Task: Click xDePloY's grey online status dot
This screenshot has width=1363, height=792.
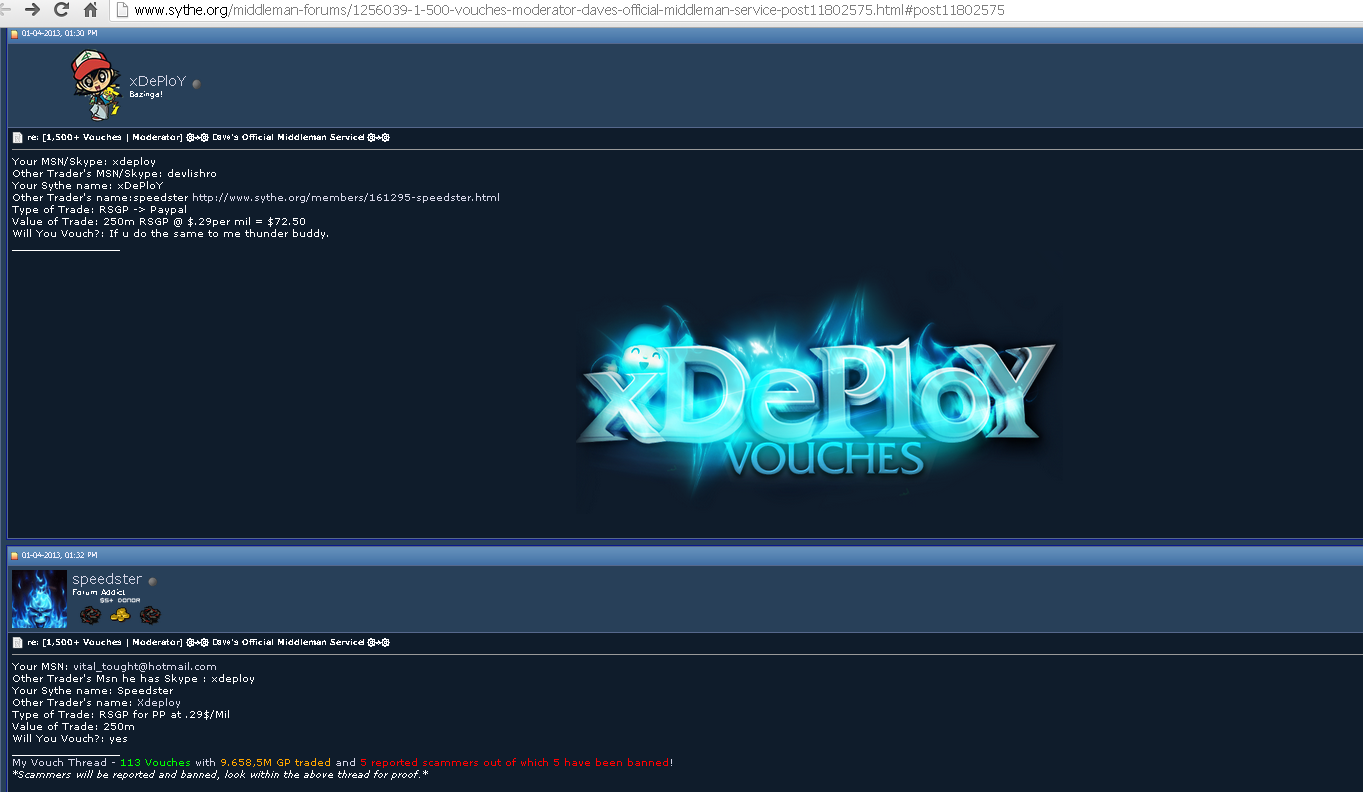Action: point(196,84)
